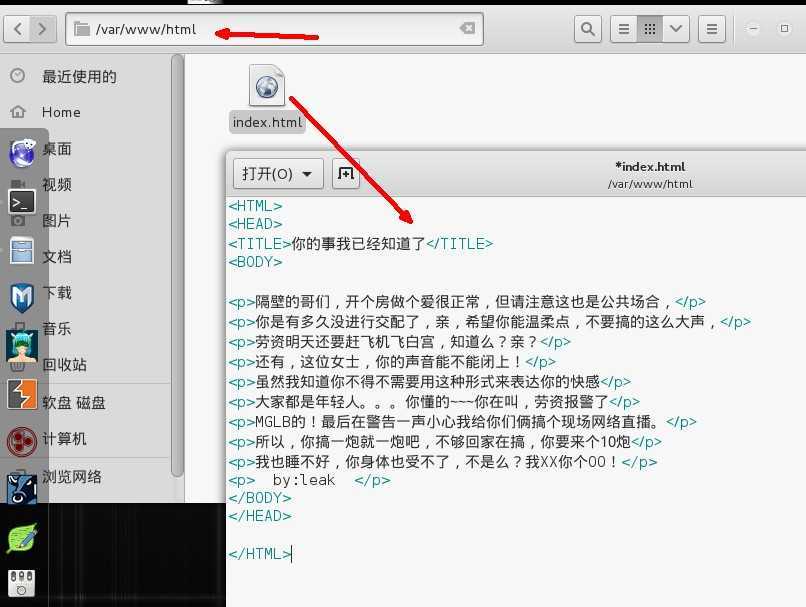Open 回收站 in sidebar

tap(65, 365)
